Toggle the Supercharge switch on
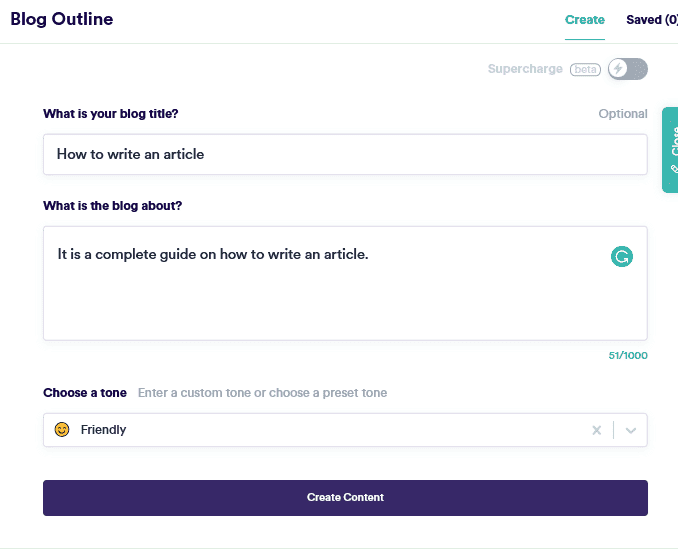This screenshot has width=678, height=555. coord(628,69)
